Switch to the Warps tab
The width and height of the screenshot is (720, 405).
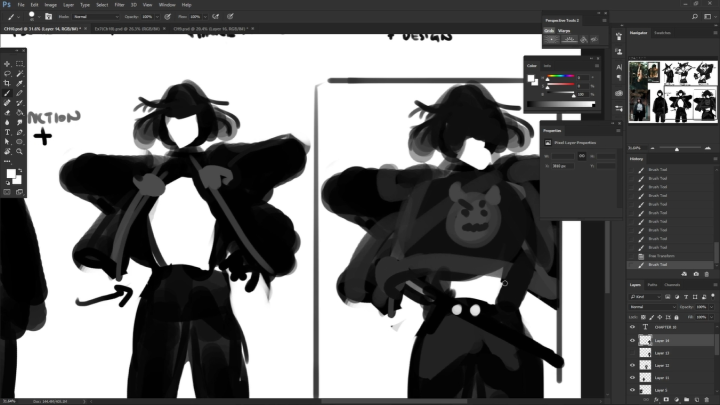coord(564,31)
